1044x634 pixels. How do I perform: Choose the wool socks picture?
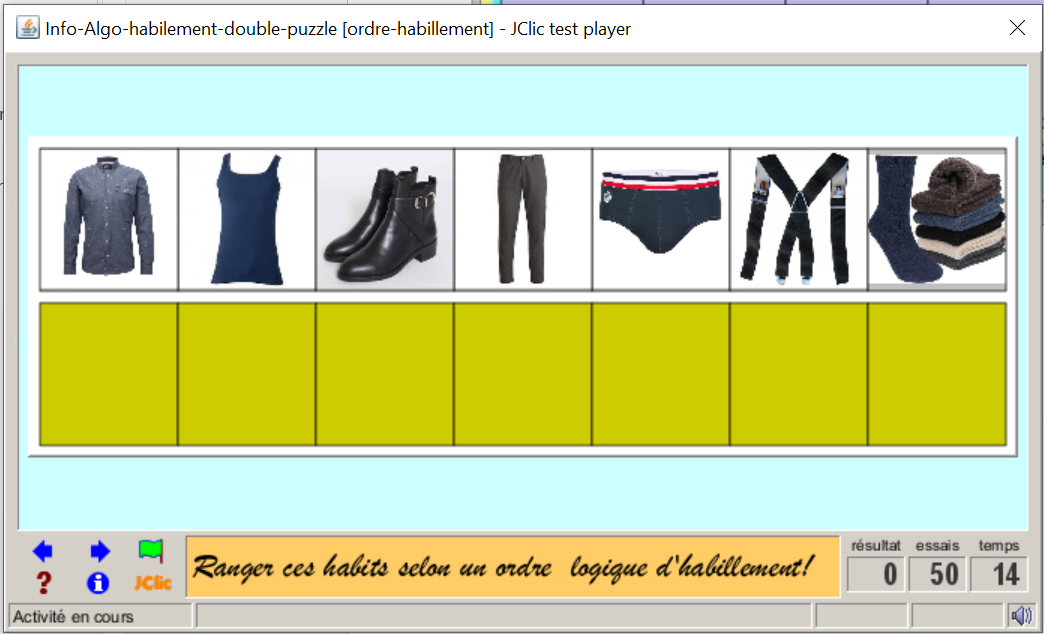(x=937, y=219)
